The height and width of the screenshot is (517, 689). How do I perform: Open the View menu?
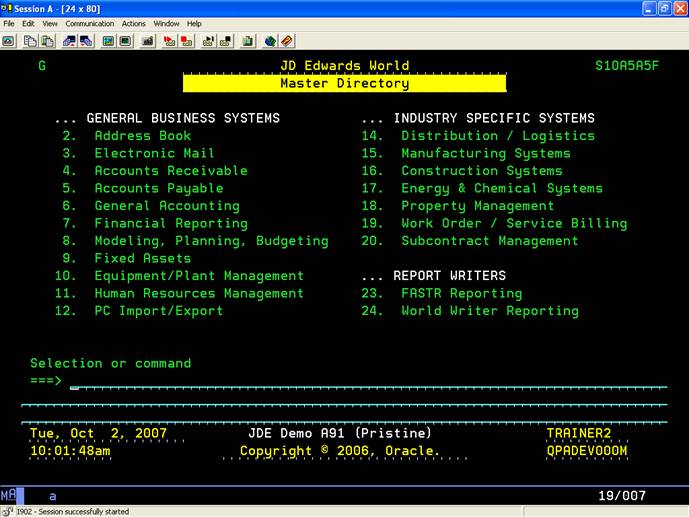pos(50,24)
